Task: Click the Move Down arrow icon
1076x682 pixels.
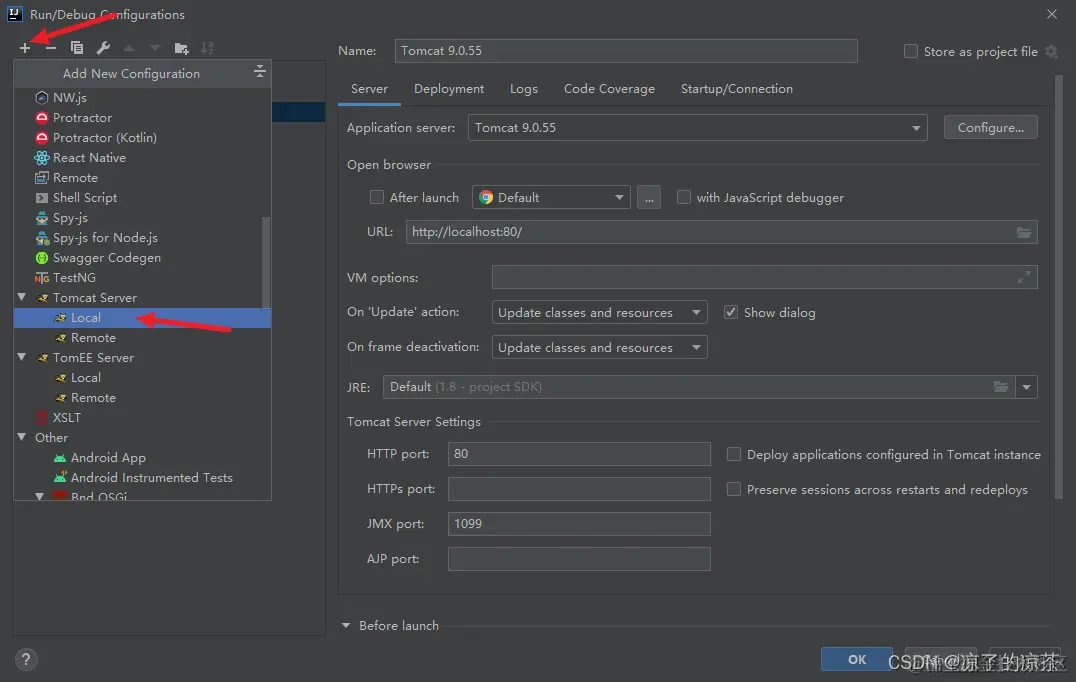Action: pyautogui.click(x=155, y=48)
